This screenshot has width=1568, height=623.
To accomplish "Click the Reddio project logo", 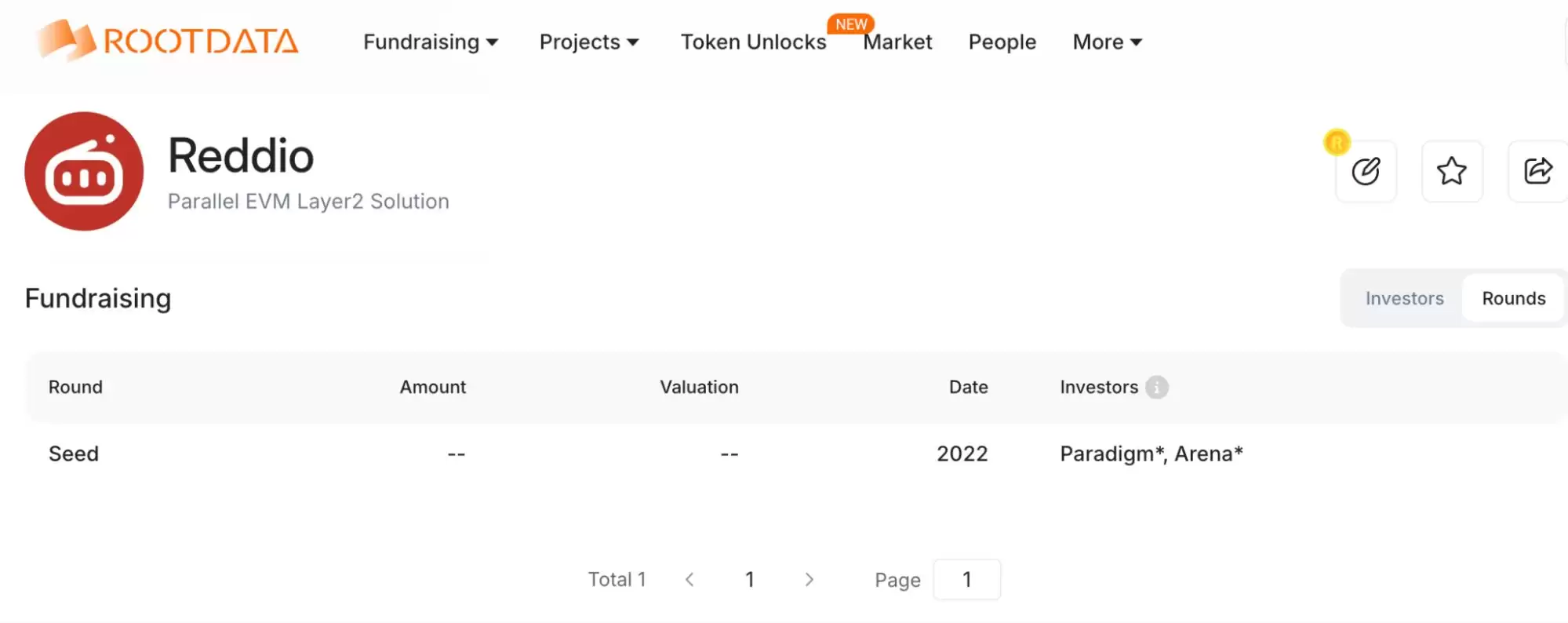I will click(x=84, y=171).
